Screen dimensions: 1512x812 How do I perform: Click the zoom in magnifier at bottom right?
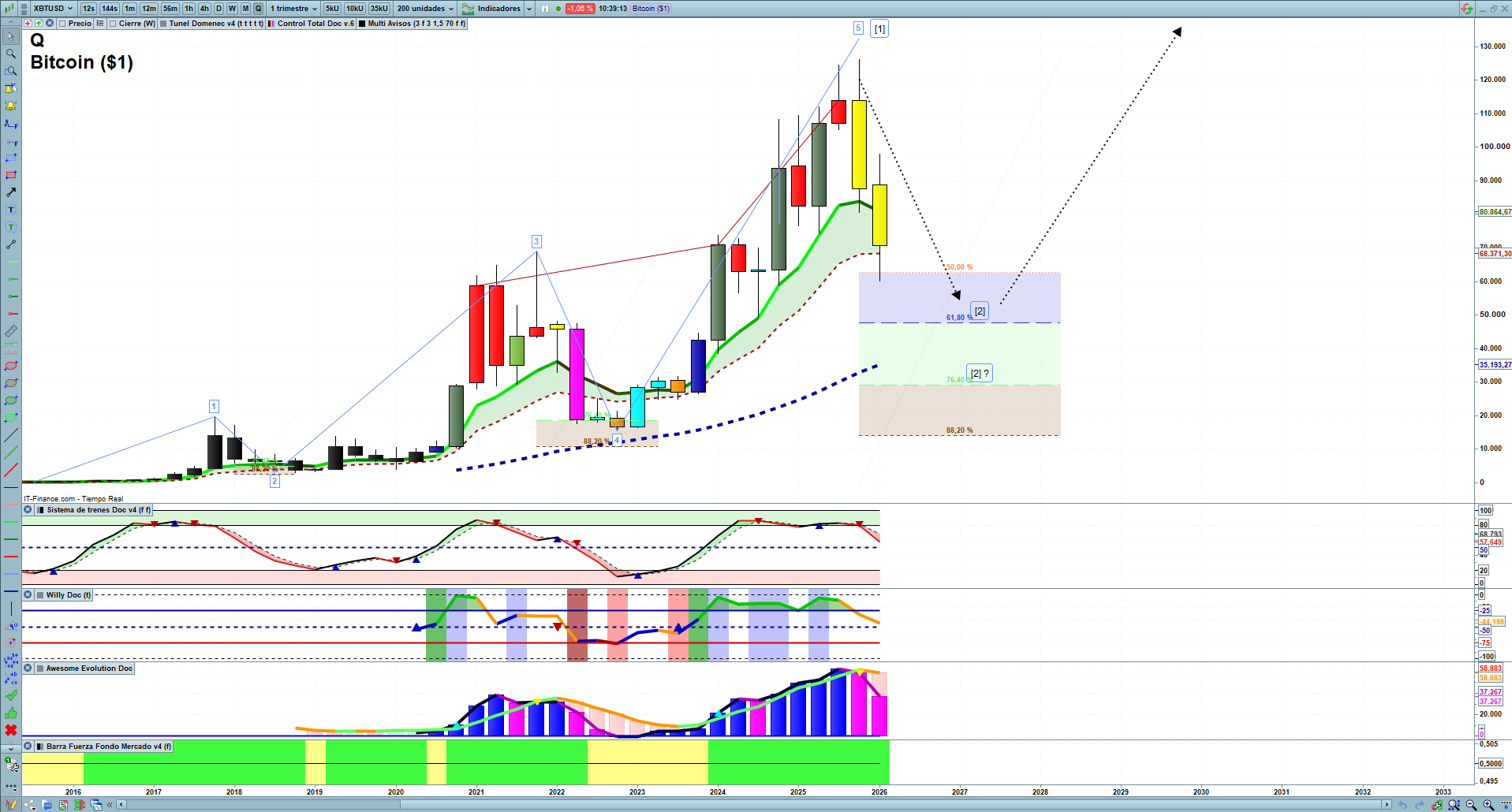click(x=1488, y=805)
